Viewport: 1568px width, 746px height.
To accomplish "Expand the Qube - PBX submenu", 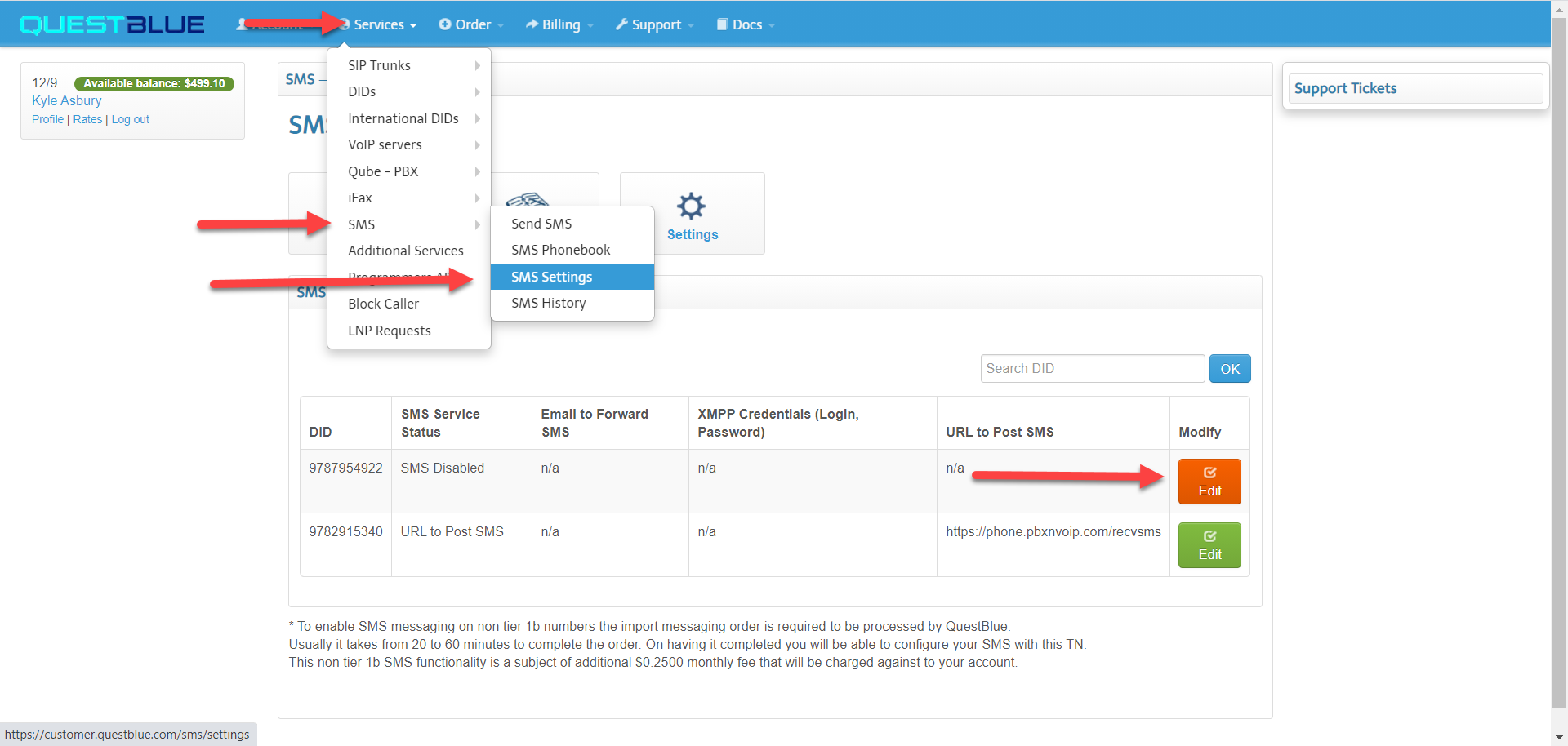I will click(409, 171).
